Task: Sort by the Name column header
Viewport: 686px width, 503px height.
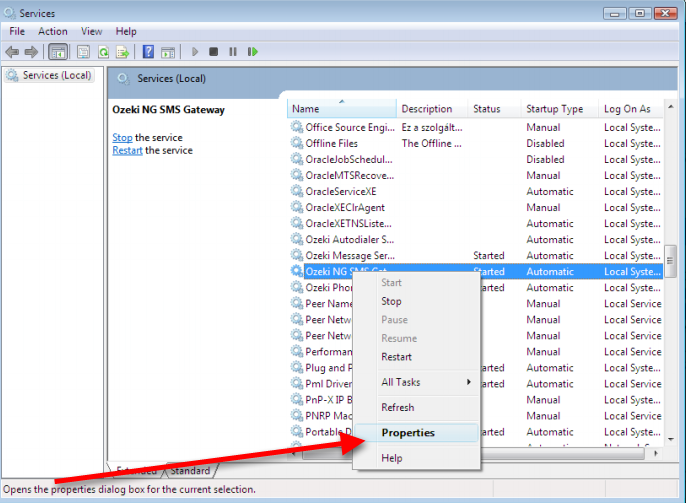Action: (x=342, y=108)
